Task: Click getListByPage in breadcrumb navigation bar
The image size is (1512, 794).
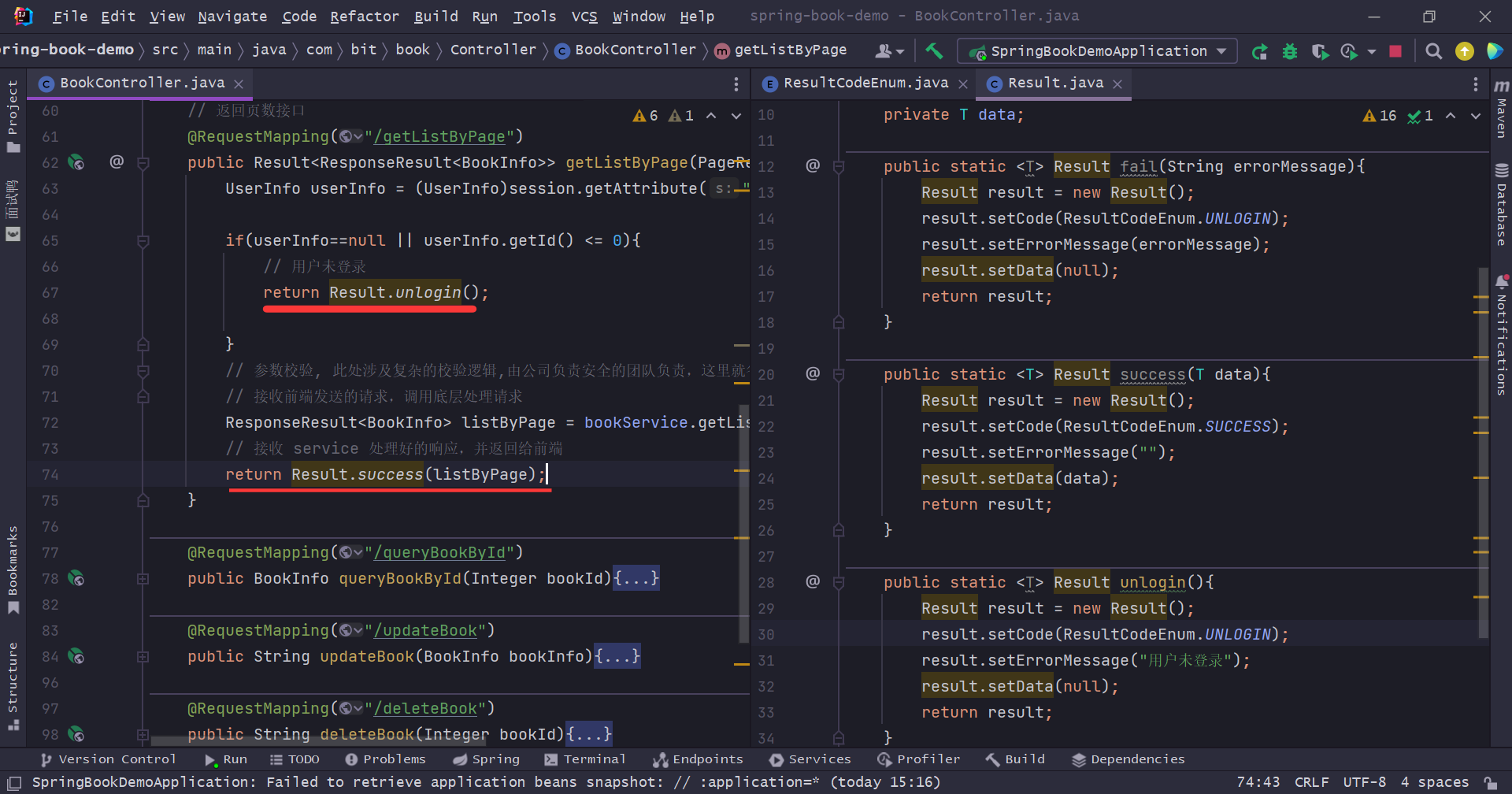Action: click(781, 50)
